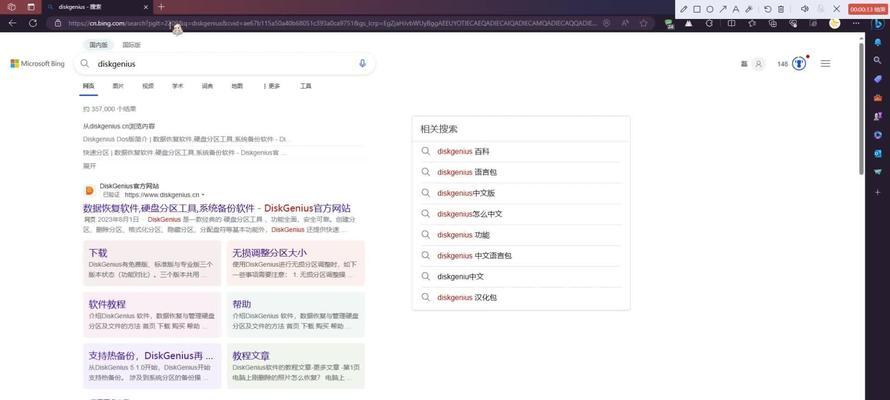Click the diskgenius search input field
This screenshot has height=400, width=890.
pyautogui.click(x=224, y=64)
